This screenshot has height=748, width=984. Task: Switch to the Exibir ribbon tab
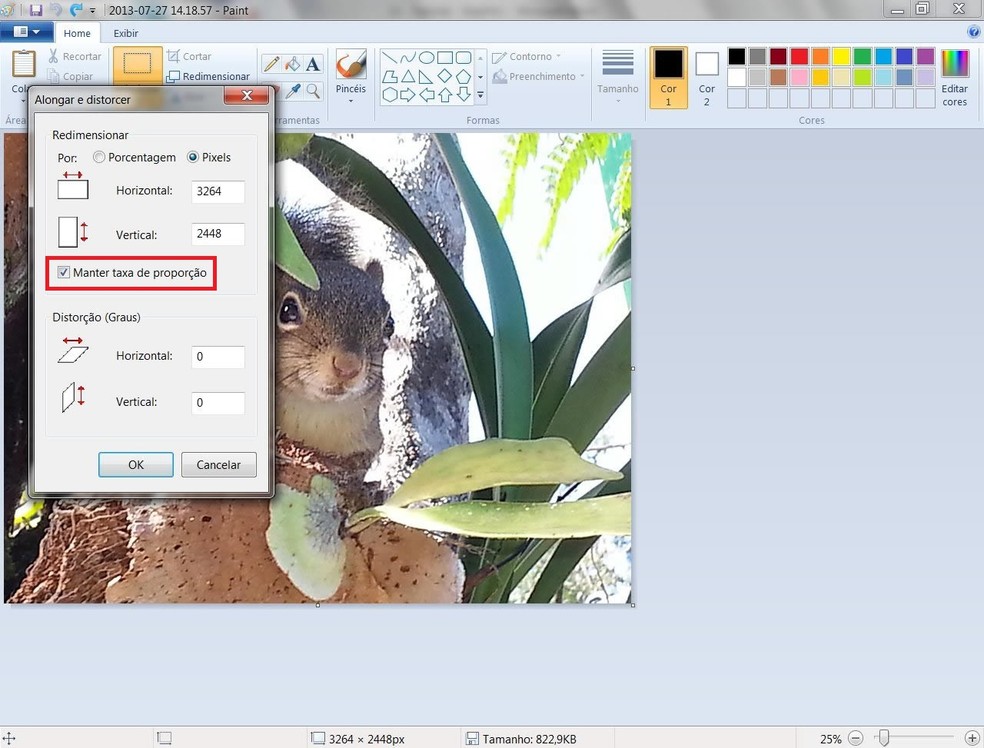click(x=126, y=33)
